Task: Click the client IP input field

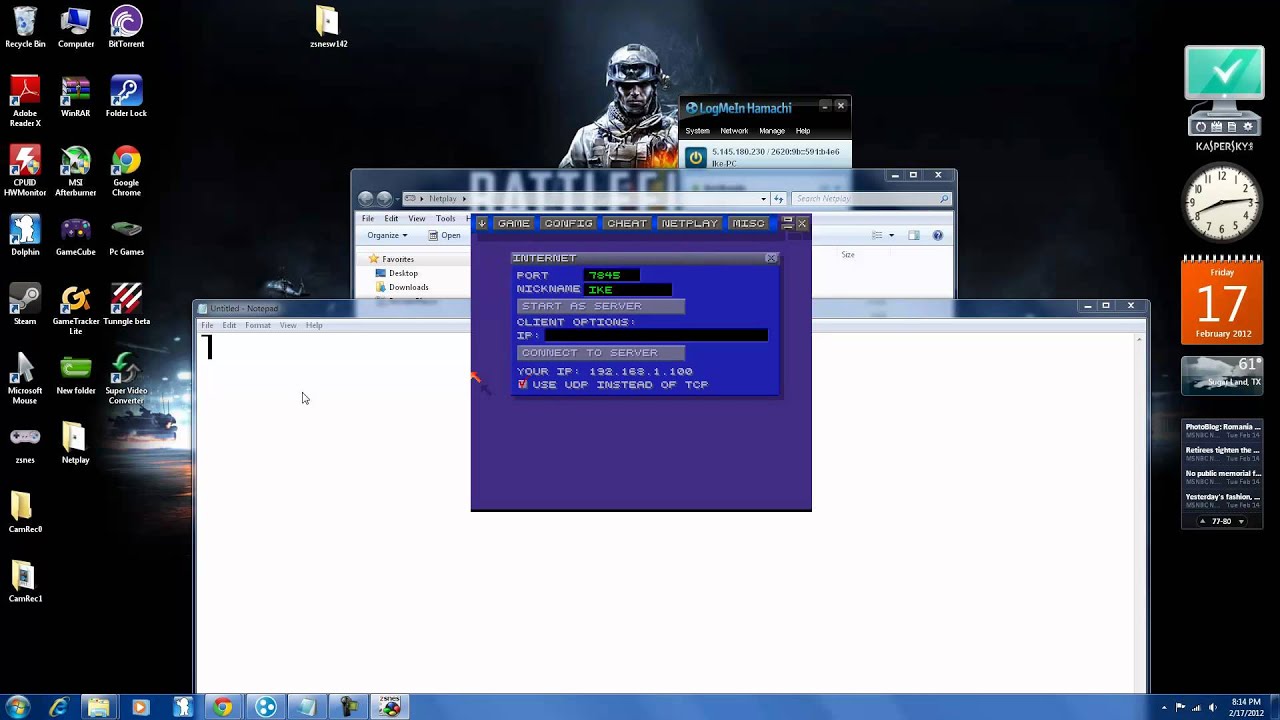Action: tap(655, 336)
